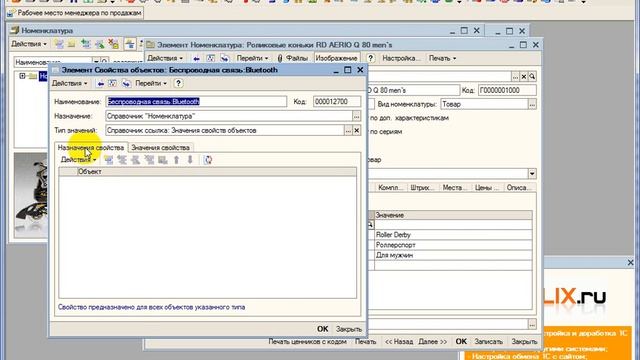Click Закрыть in the Свойства объектов dialog
This screenshot has width=640, height=360.
[x=349, y=329]
